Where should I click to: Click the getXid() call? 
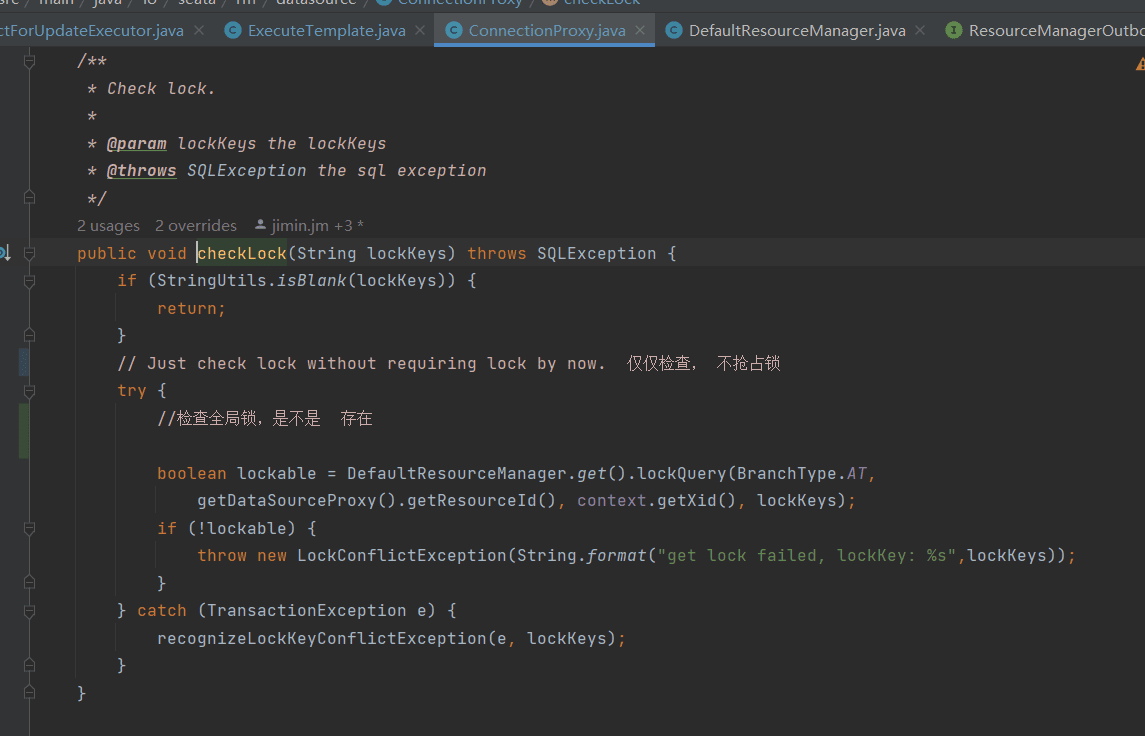click(697, 500)
